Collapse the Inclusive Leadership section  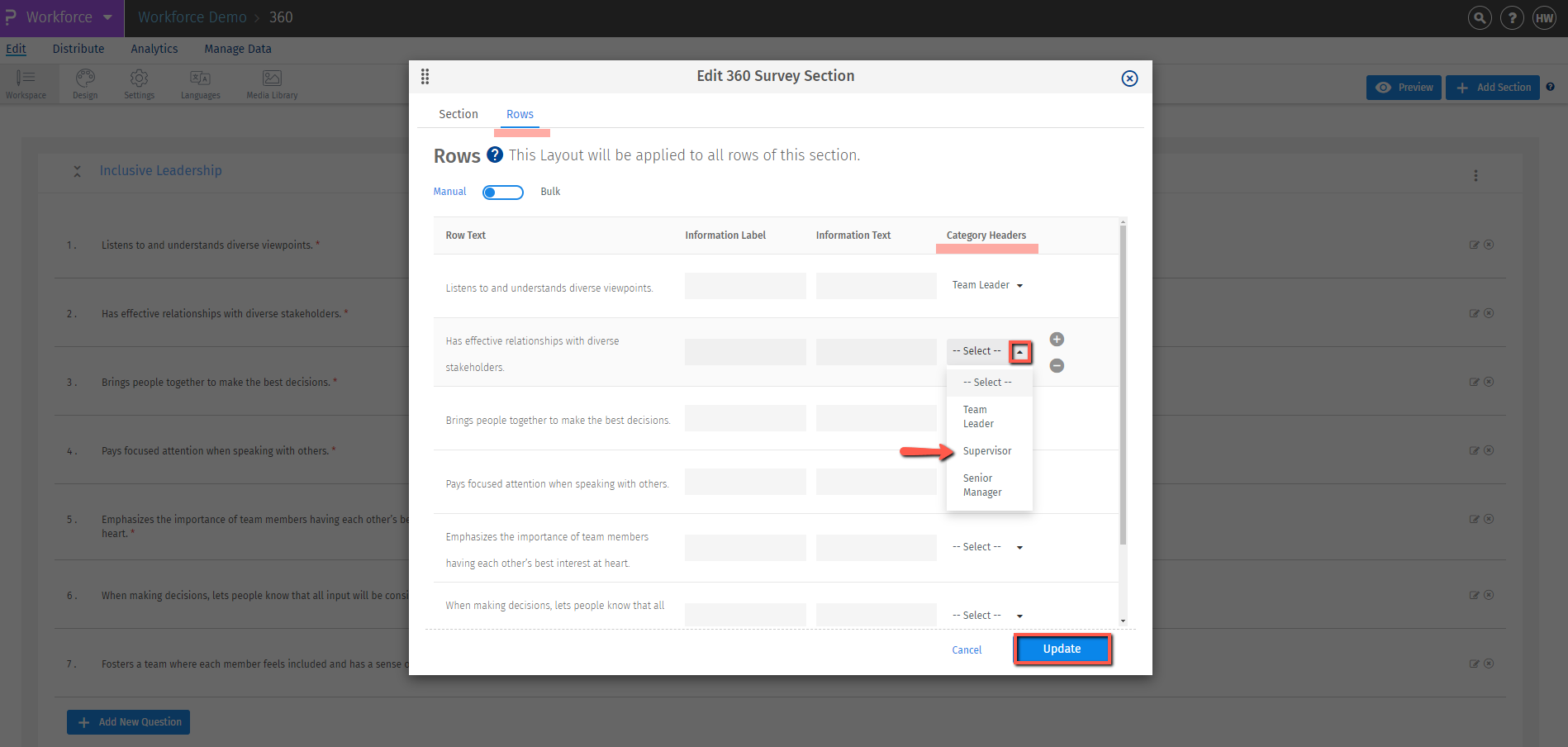pyautogui.click(x=77, y=171)
